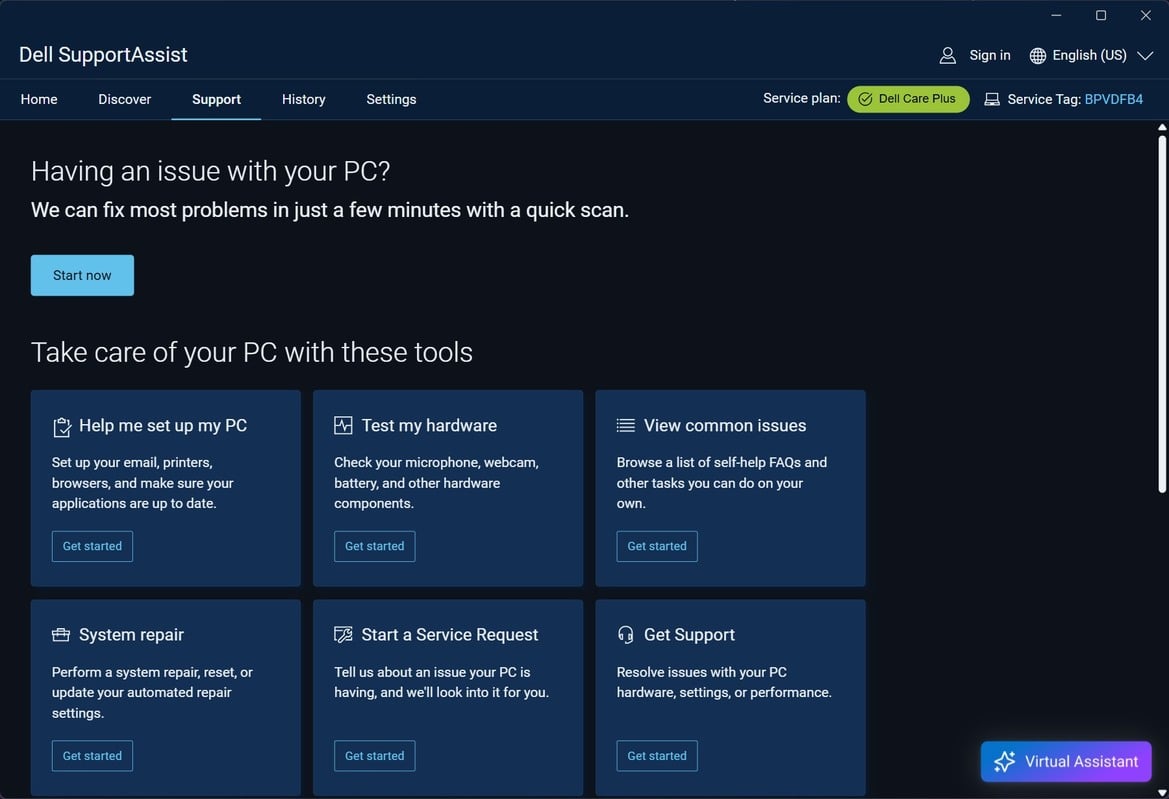Click the System repair card title
Image resolution: width=1169 pixels, height=799 pixels.
pyautogui.click(x=131, y=634)
